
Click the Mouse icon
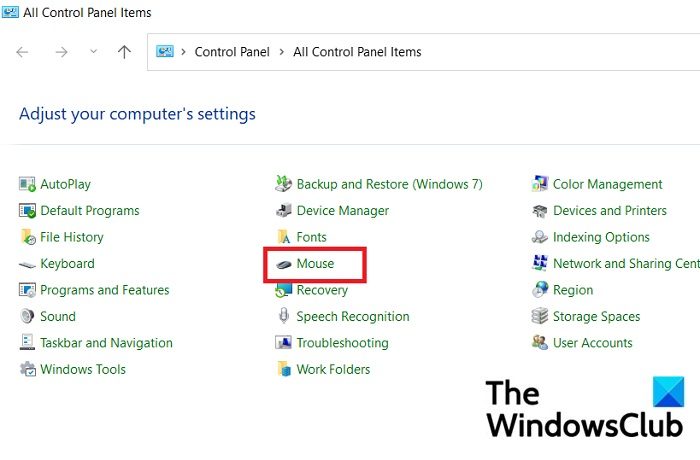(x=284, y=264)
